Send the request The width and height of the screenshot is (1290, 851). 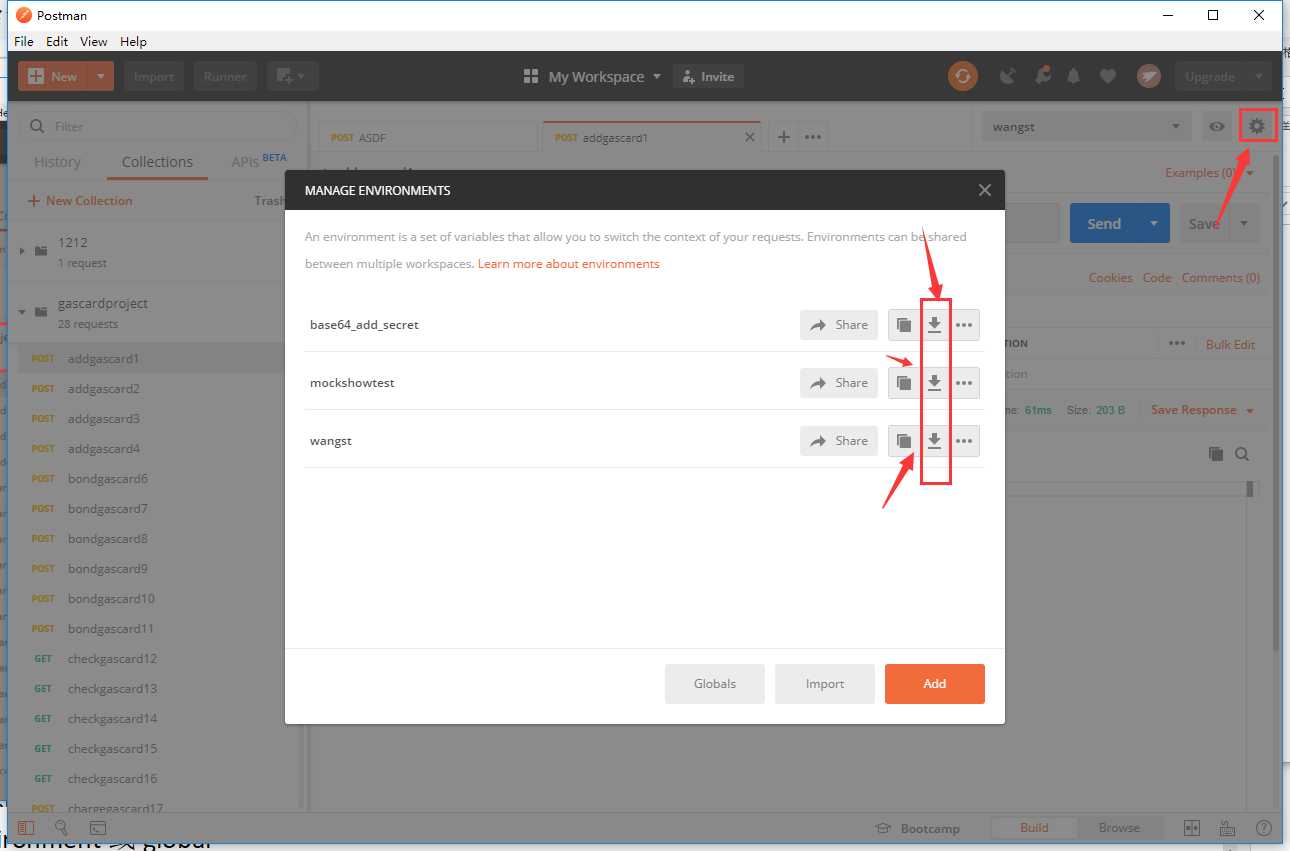click(1104, 224)
